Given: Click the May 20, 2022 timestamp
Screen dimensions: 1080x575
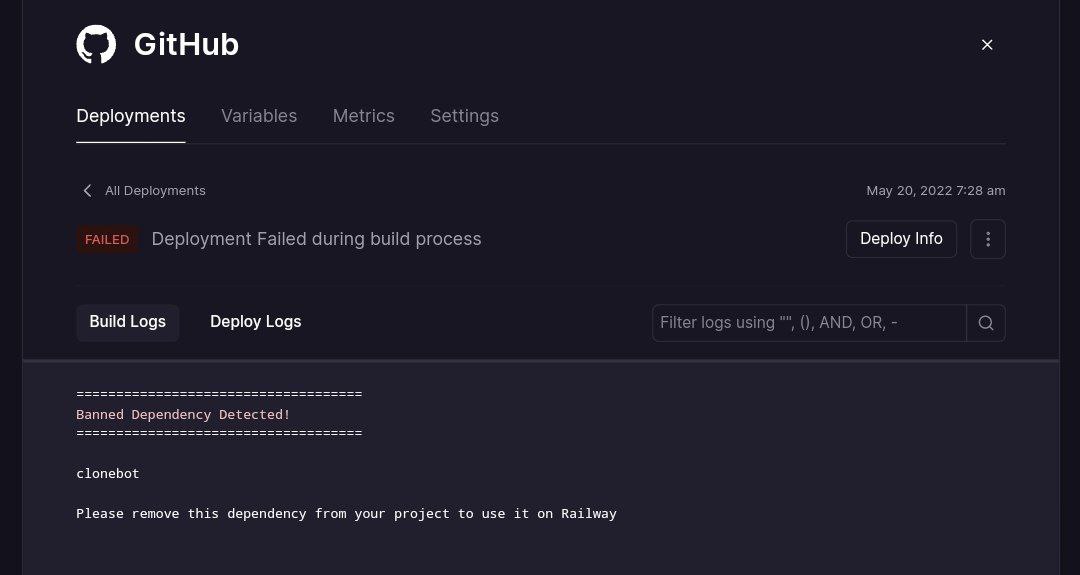Looking at the screenshot, I should point(935,191).
